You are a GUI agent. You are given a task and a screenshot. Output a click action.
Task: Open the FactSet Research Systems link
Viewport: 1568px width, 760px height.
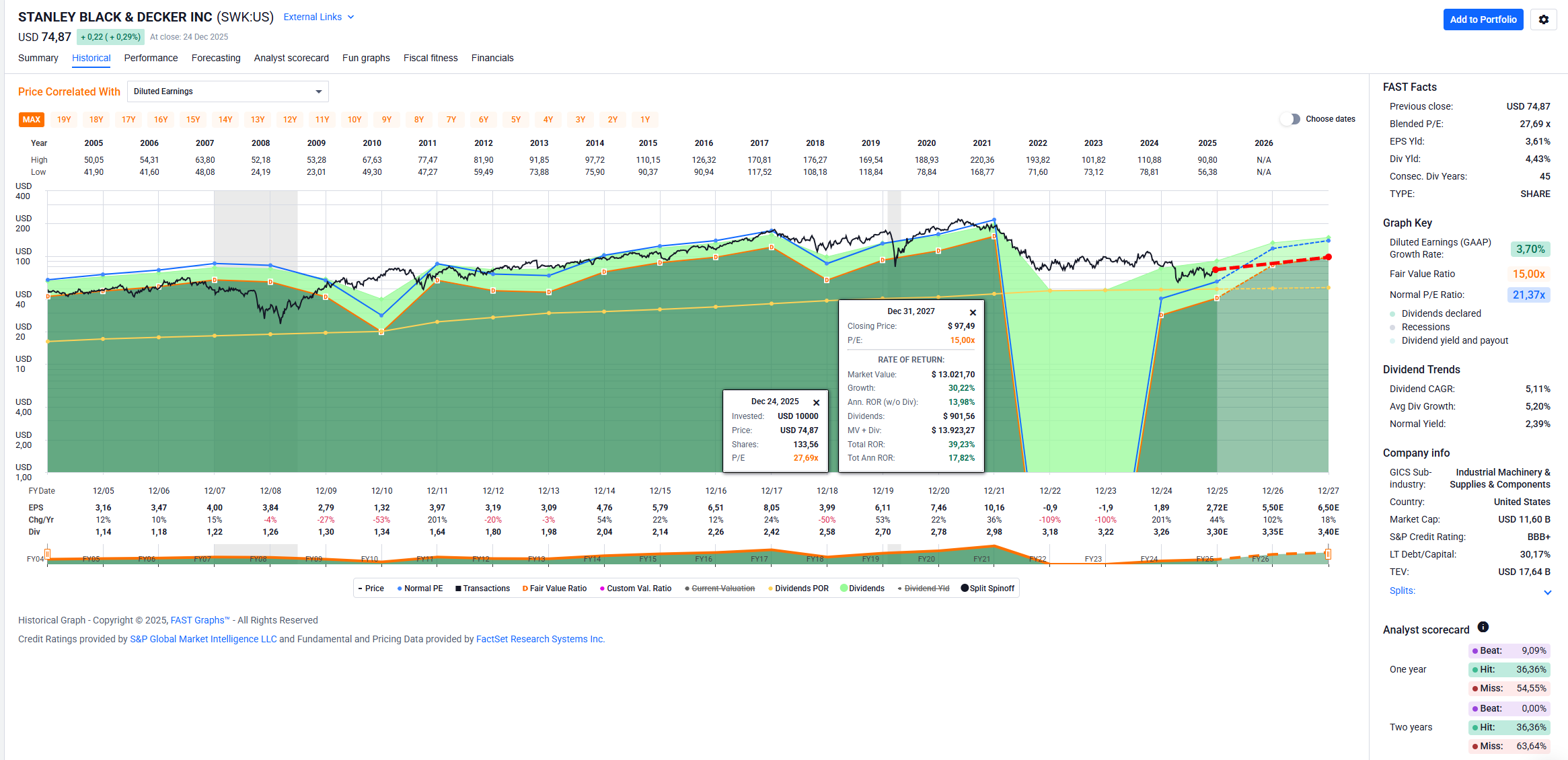point(540,639)
